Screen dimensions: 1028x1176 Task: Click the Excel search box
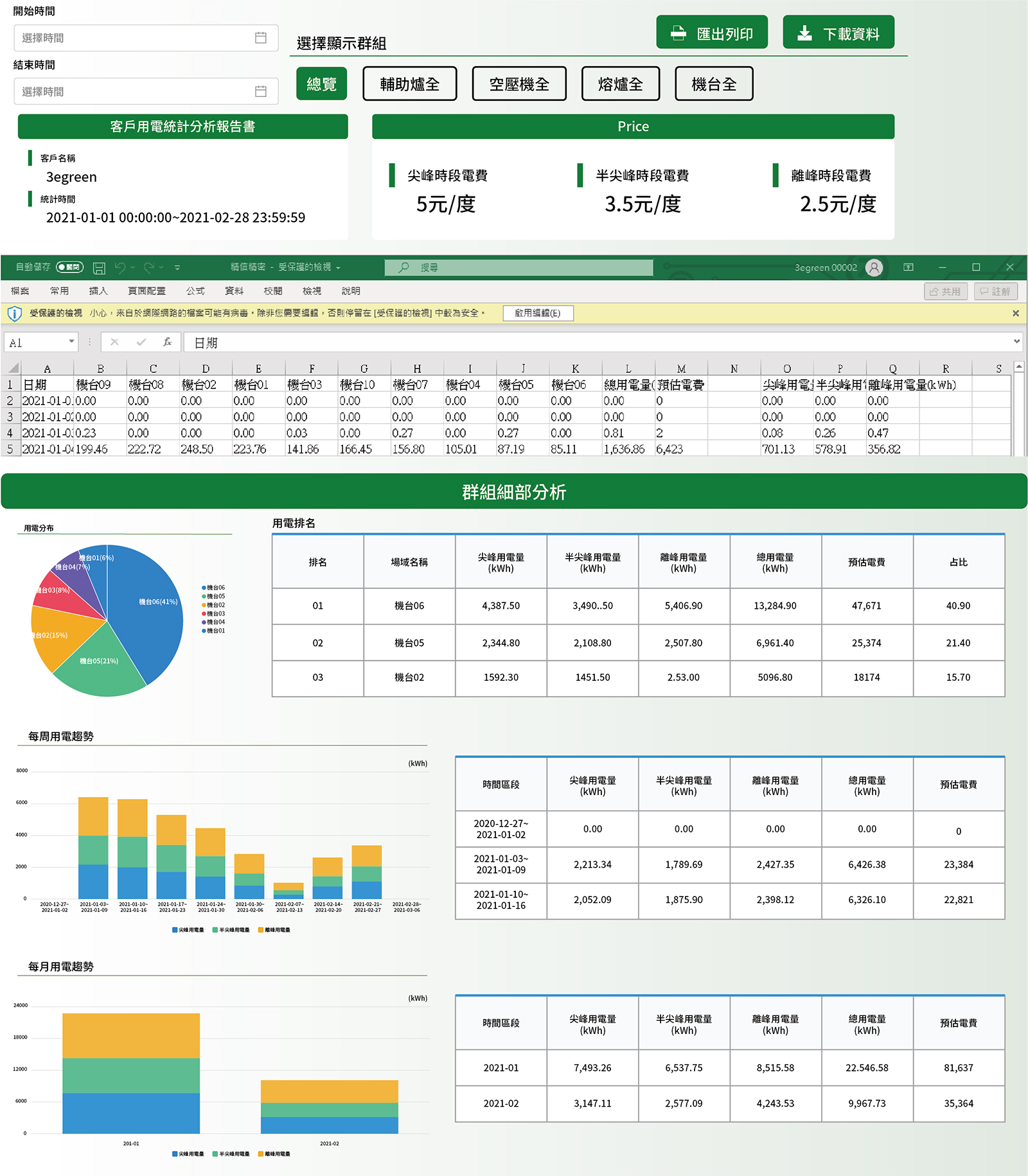tap(518, 268)
